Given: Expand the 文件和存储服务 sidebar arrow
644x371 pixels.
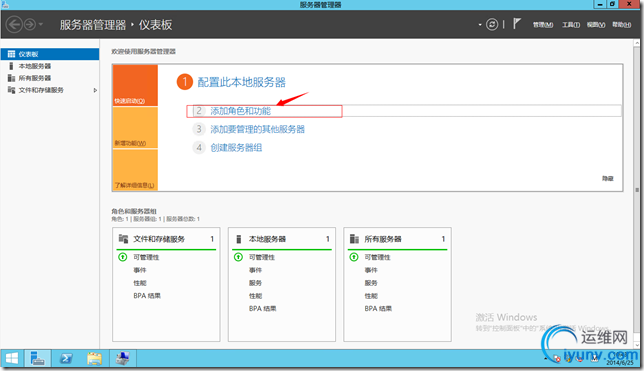Looking at the screenshot, I should [95, 90].
